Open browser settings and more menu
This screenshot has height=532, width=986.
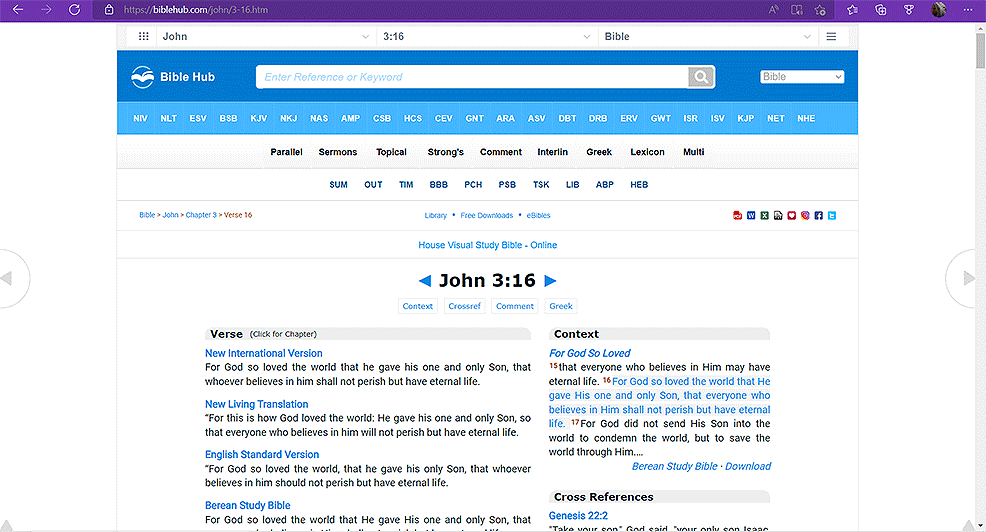[x=968, y=9]
